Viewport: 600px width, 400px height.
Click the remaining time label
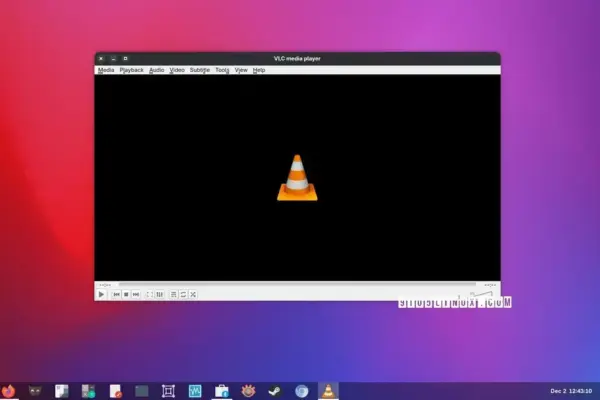(x=490, y=285)
